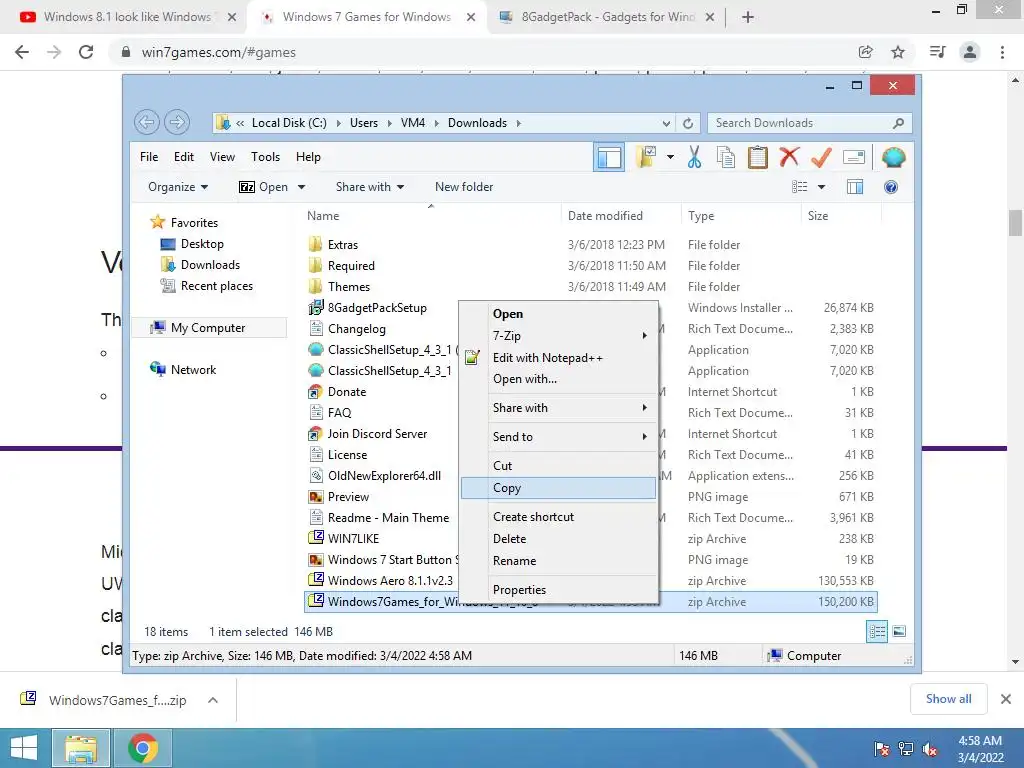The width and height of the screenshot is (1024, 768).
Task: Click the Chrome share page icon
Action: (866, 52)
